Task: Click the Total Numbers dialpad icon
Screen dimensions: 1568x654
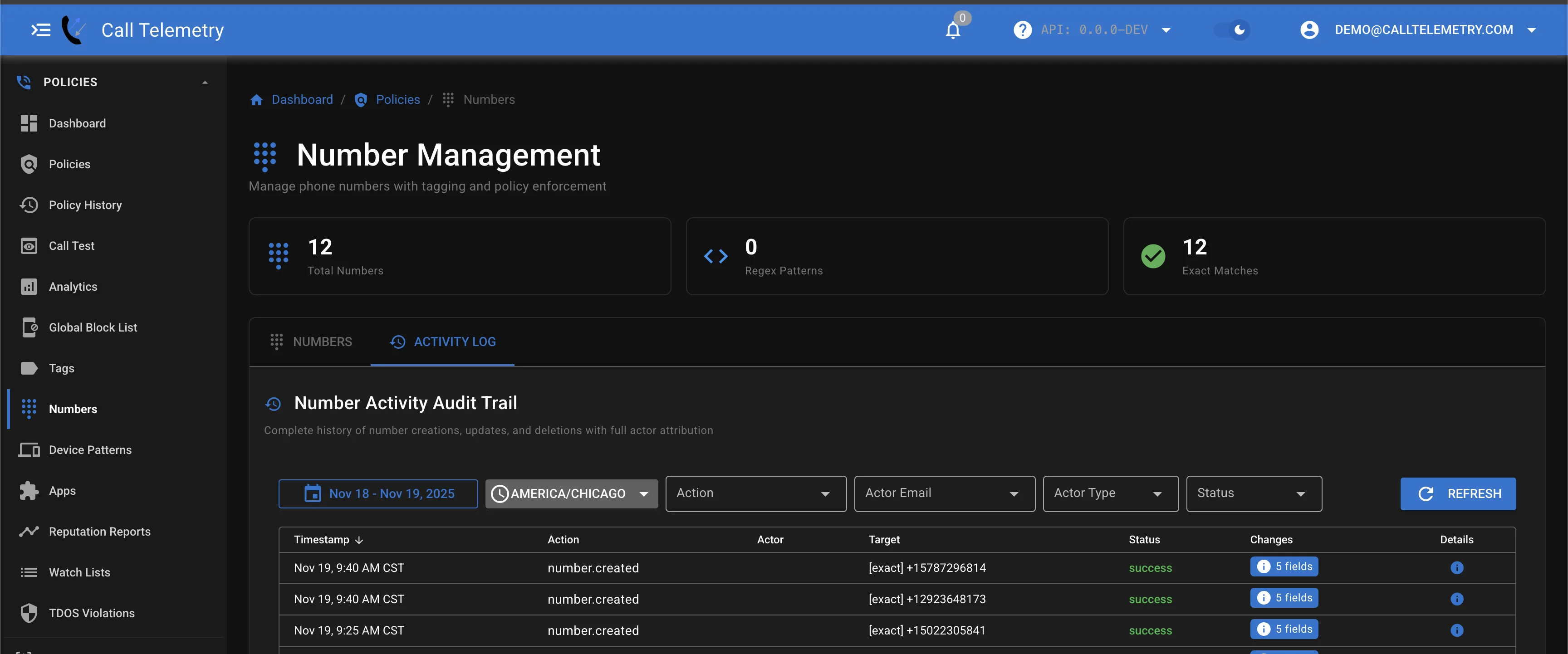Action: pos(278,255)
